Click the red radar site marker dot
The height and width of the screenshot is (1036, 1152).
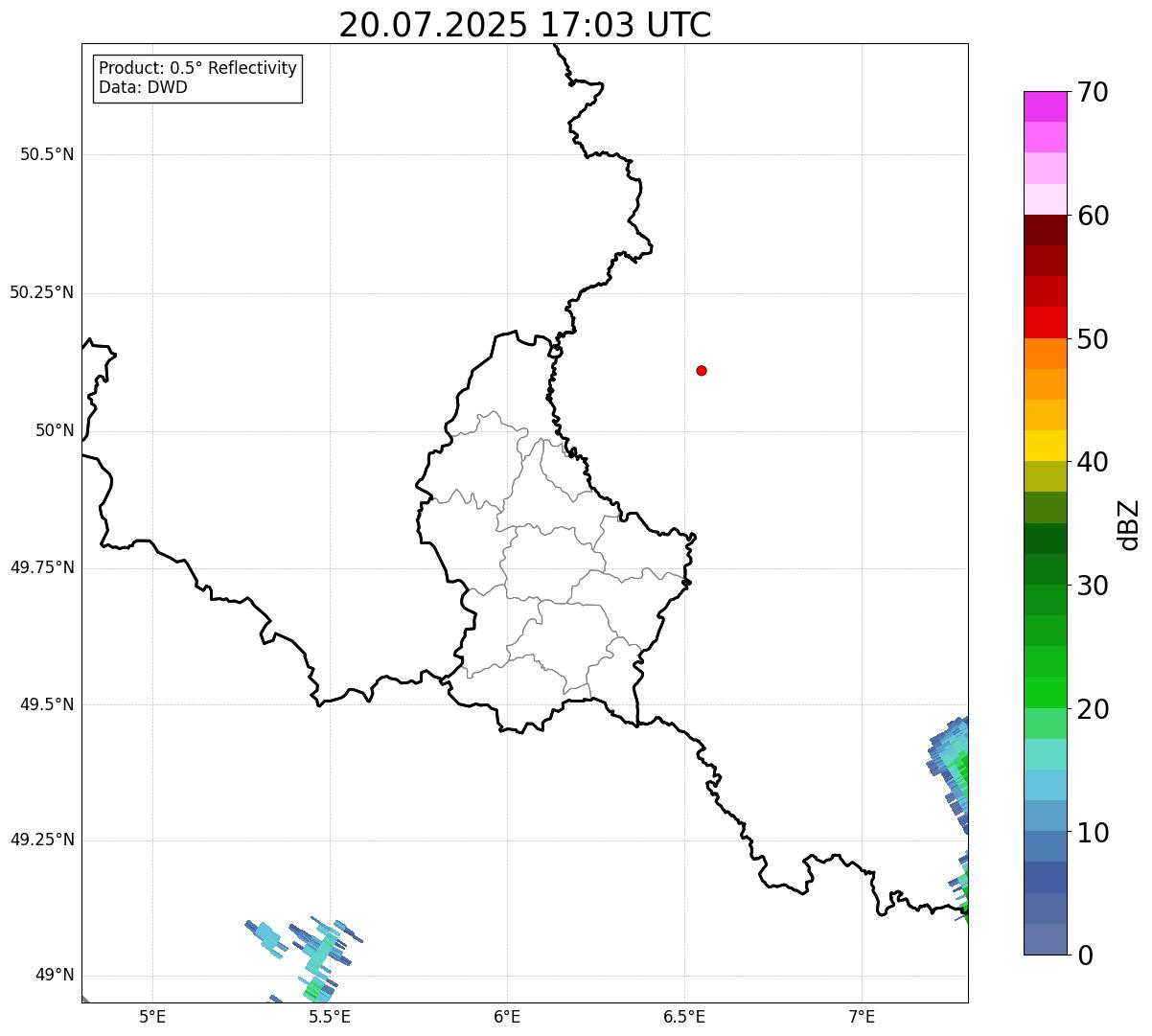tap(702, 370)
